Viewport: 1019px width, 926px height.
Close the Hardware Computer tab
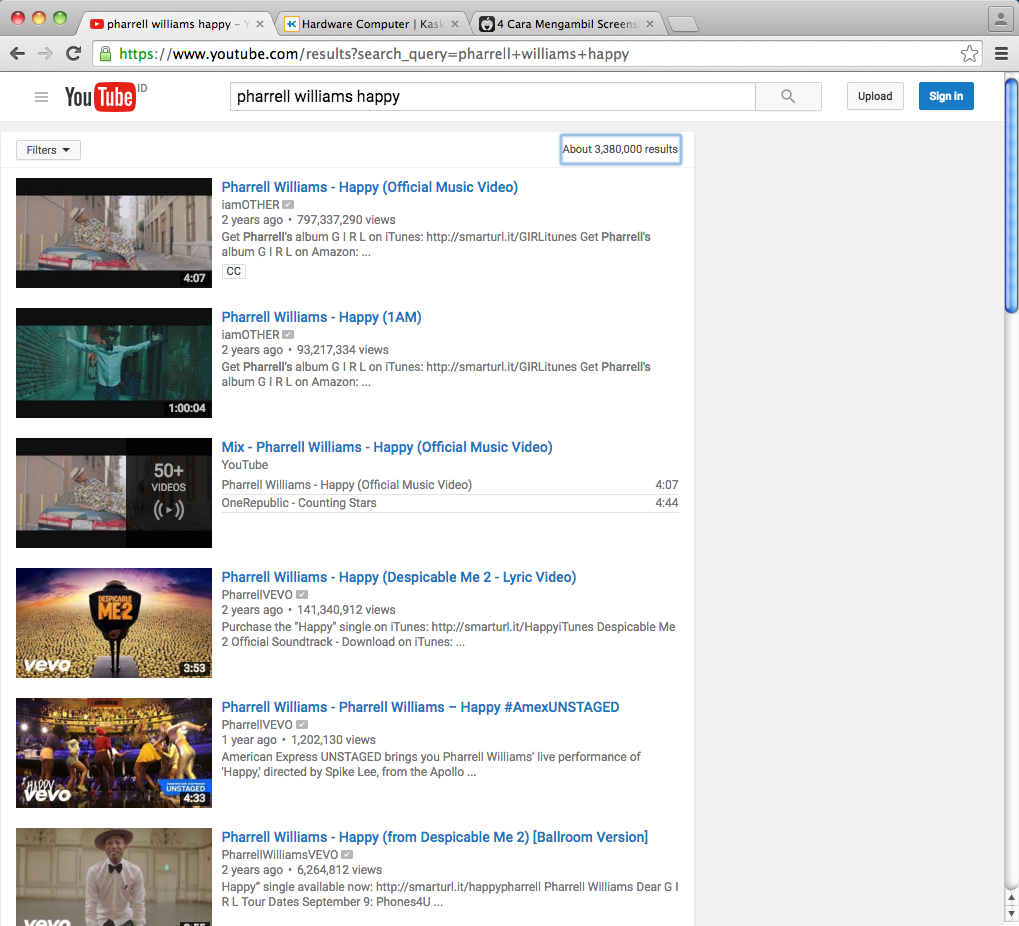[455, 24]
